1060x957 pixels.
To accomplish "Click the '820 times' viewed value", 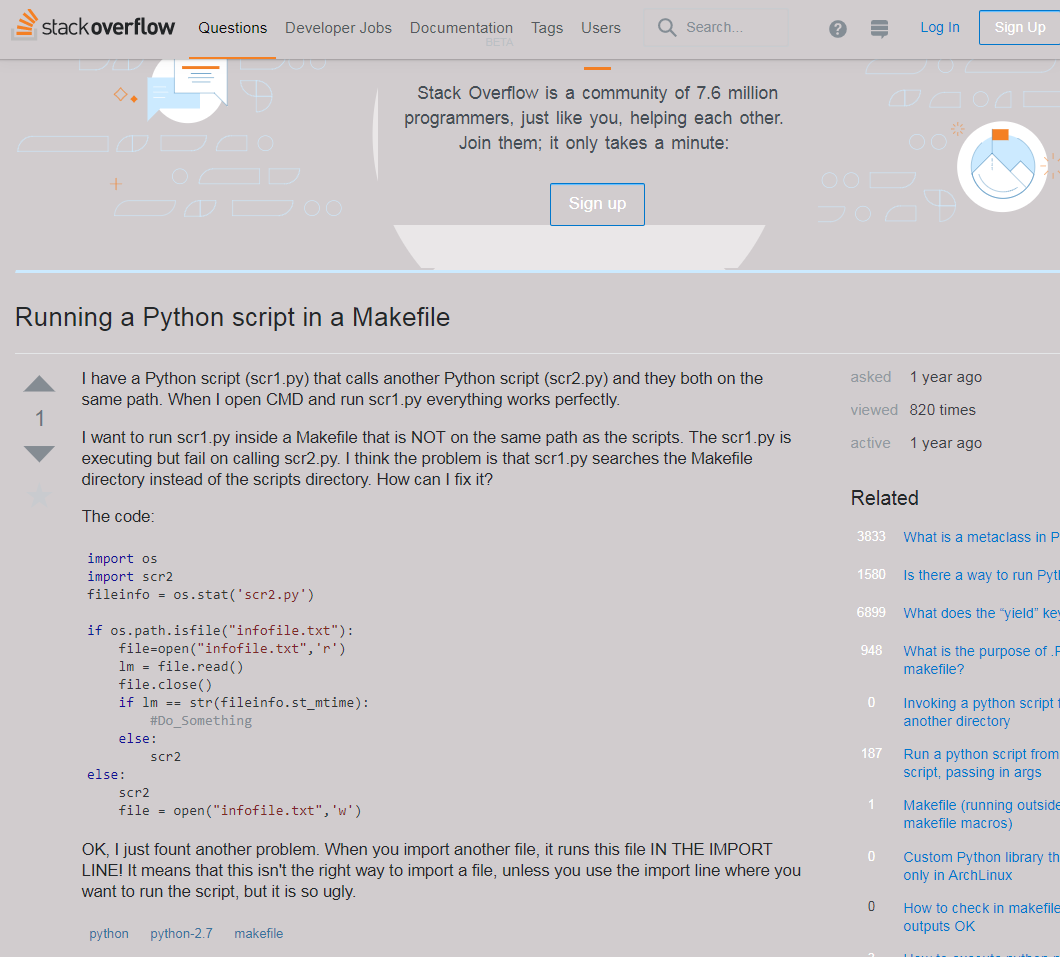I will click(942, 410).
